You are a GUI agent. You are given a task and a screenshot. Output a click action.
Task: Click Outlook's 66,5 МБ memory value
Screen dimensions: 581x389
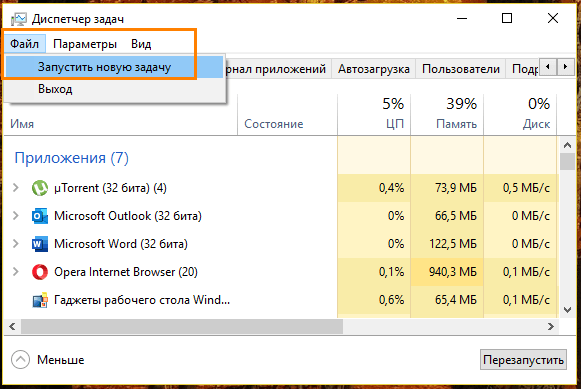coord(456,216)
